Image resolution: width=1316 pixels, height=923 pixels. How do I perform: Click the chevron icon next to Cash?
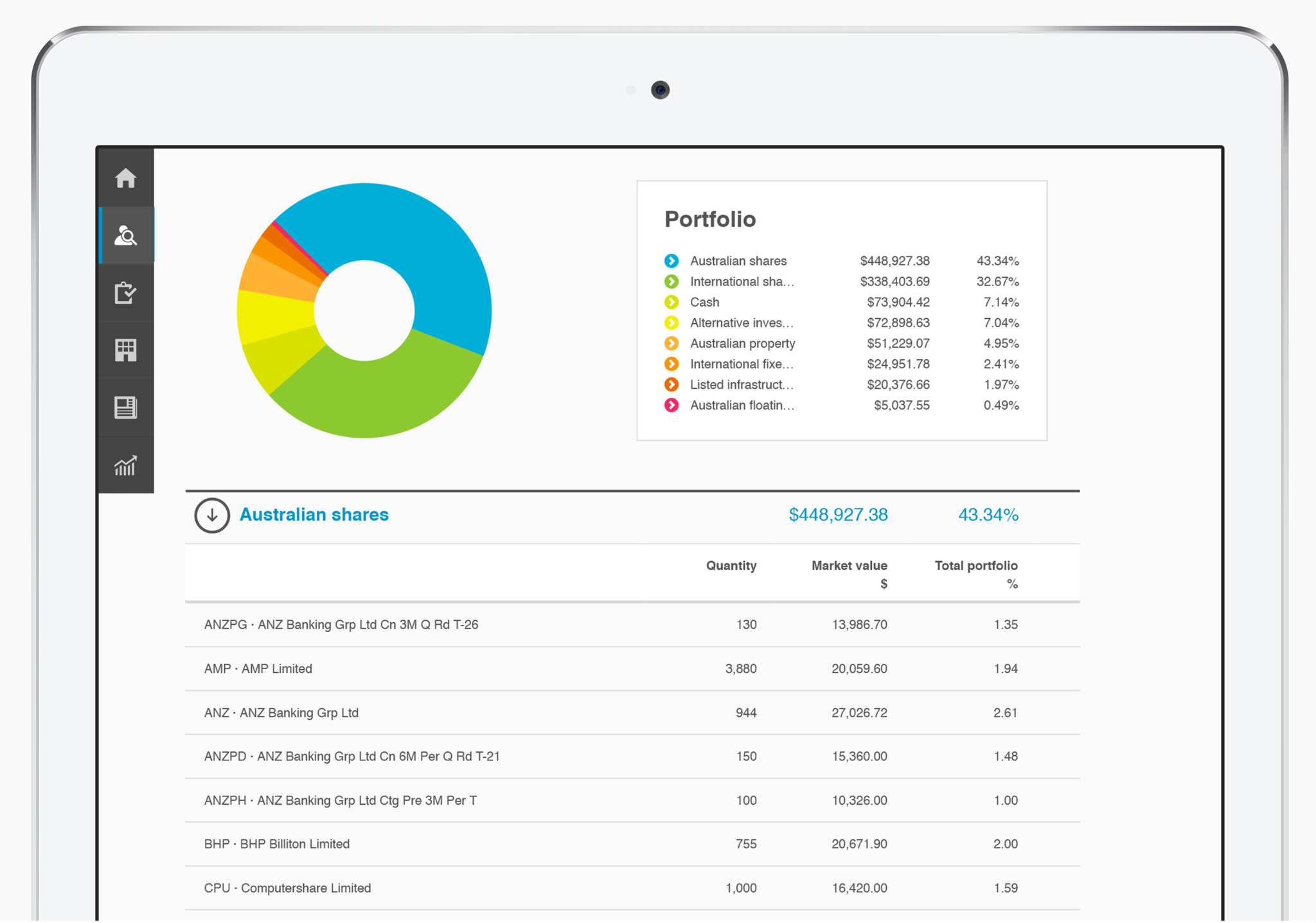[671, 302]
